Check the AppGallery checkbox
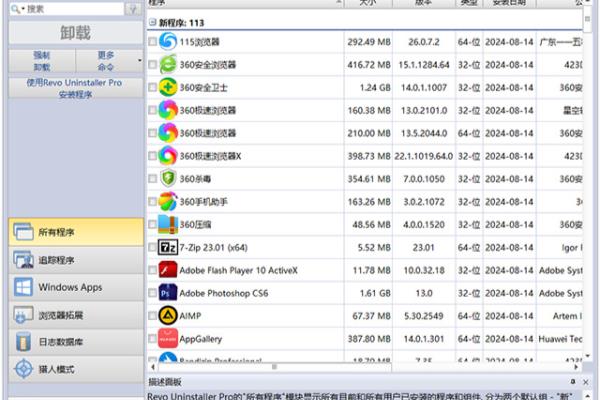 tap(152, 338)
